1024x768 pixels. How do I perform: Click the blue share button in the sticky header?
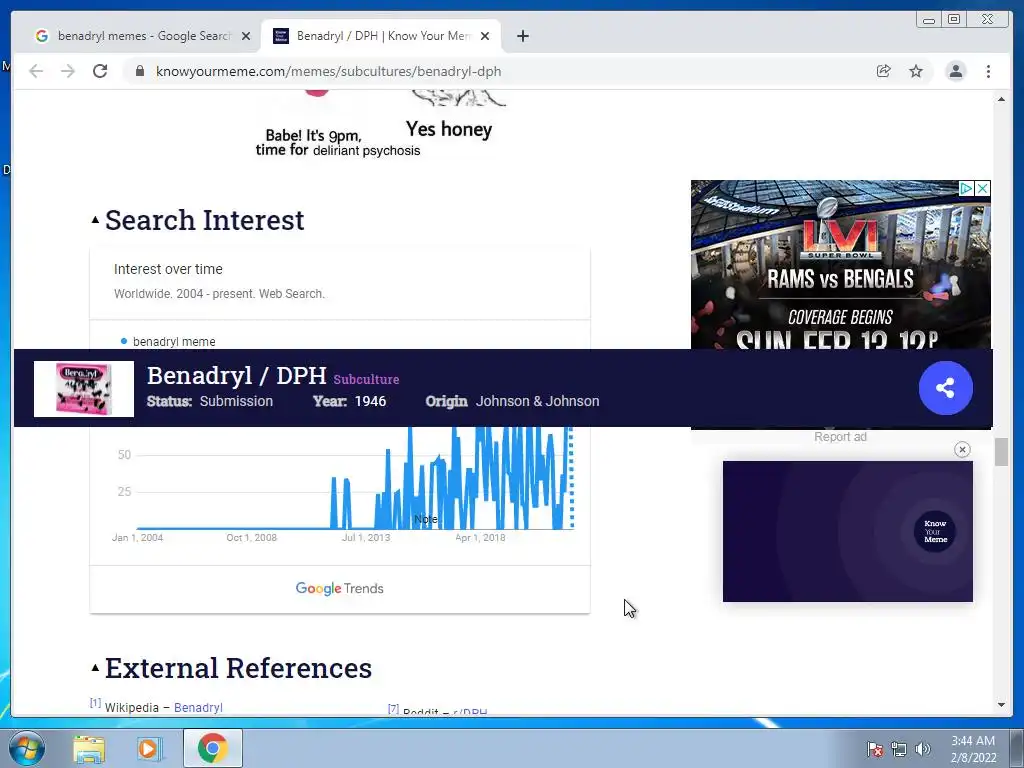(x=946, y=388)
